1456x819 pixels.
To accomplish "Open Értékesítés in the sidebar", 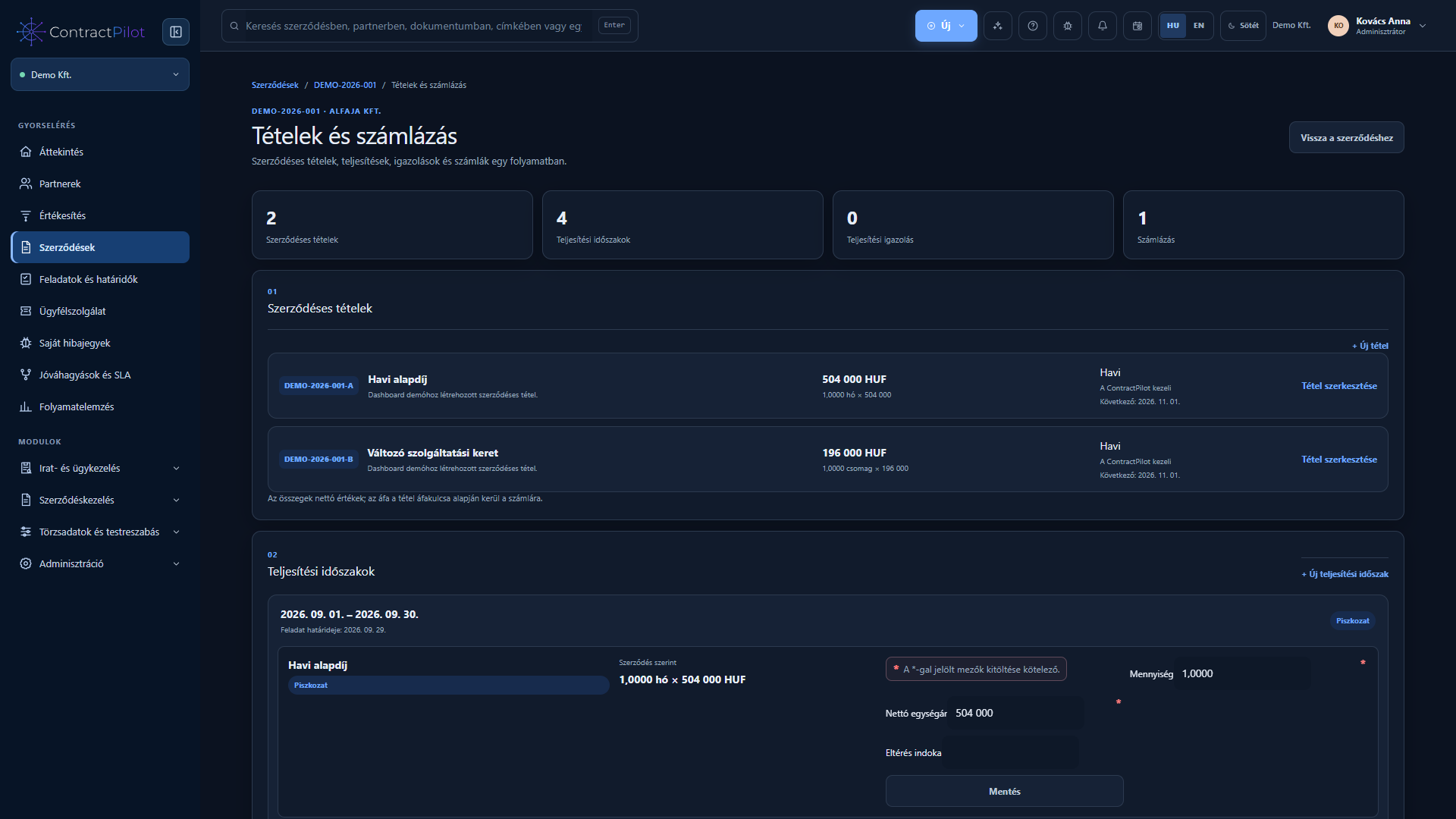I will click(x=100, y=215).
